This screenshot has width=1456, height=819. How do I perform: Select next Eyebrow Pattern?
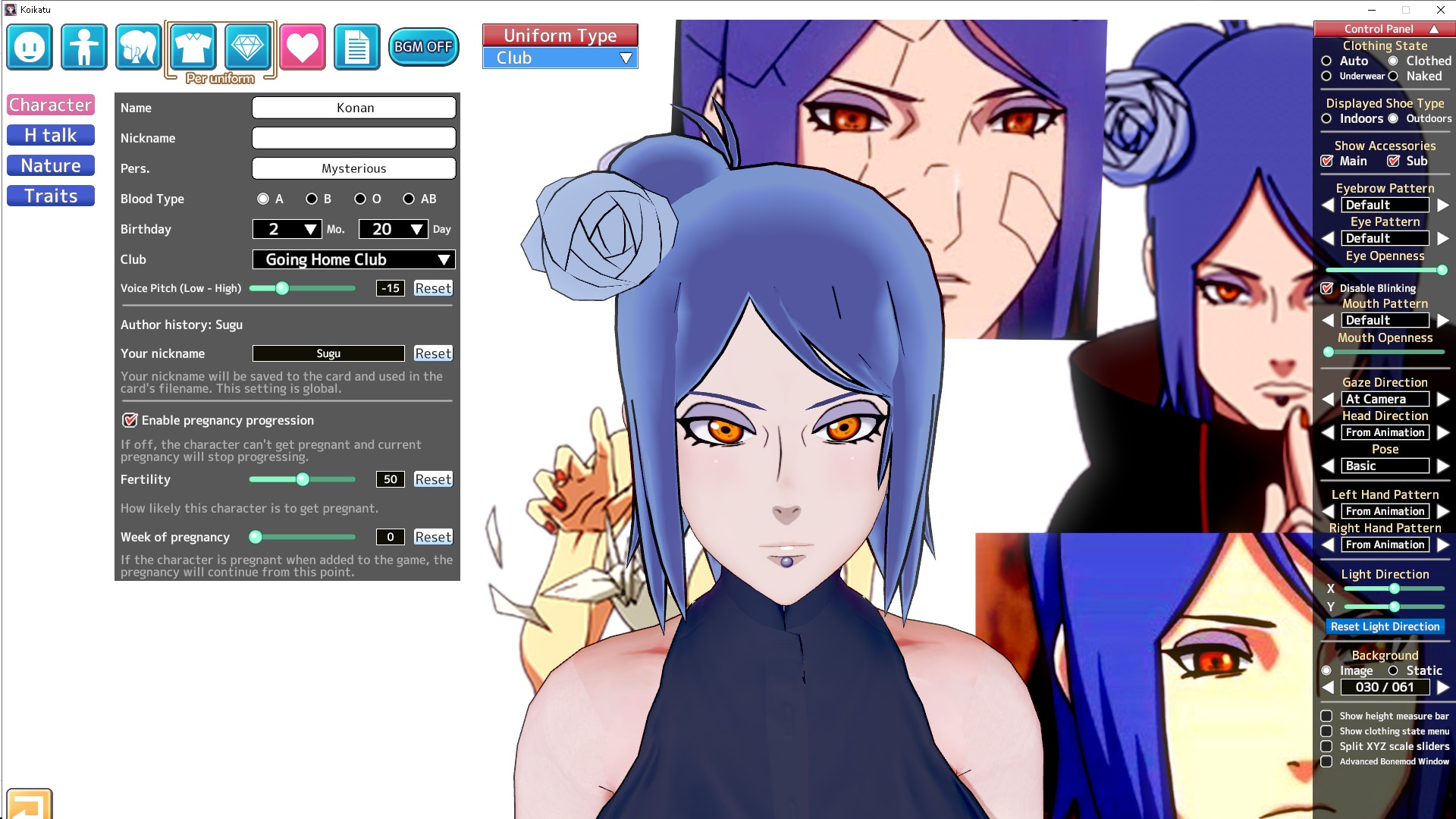click(x=1442, y=205)
